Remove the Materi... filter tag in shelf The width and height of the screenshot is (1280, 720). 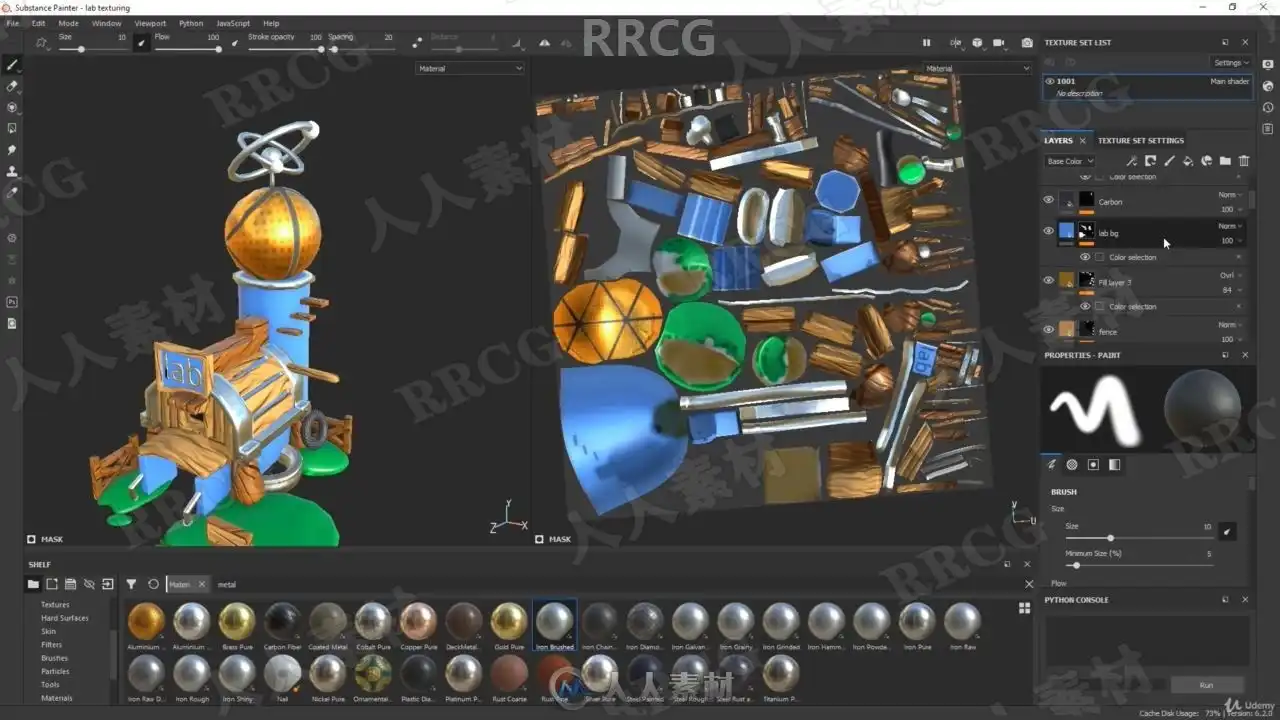coord(201,584)
